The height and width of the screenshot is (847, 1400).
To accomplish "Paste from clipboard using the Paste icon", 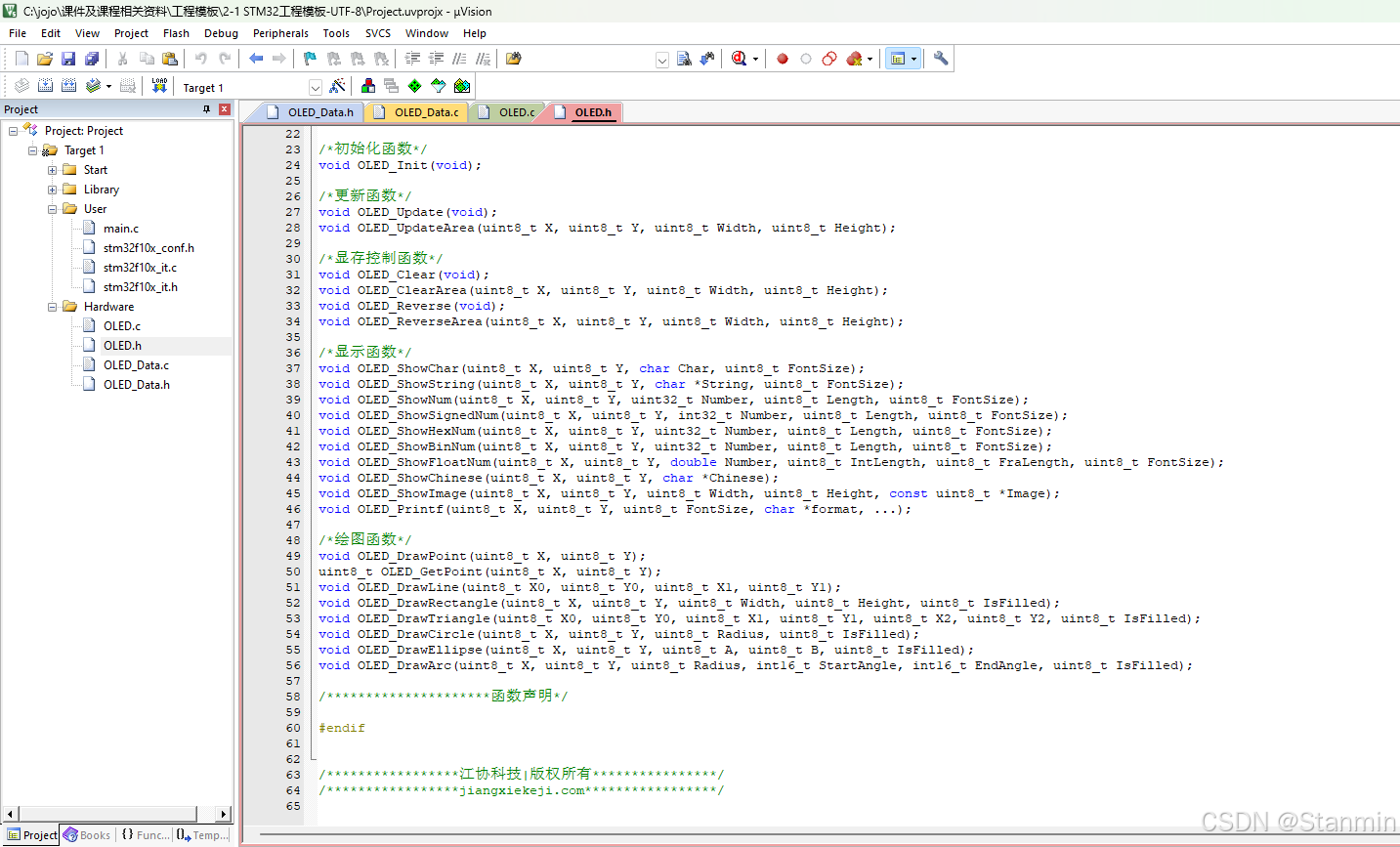I will click(x=170, y=59).
